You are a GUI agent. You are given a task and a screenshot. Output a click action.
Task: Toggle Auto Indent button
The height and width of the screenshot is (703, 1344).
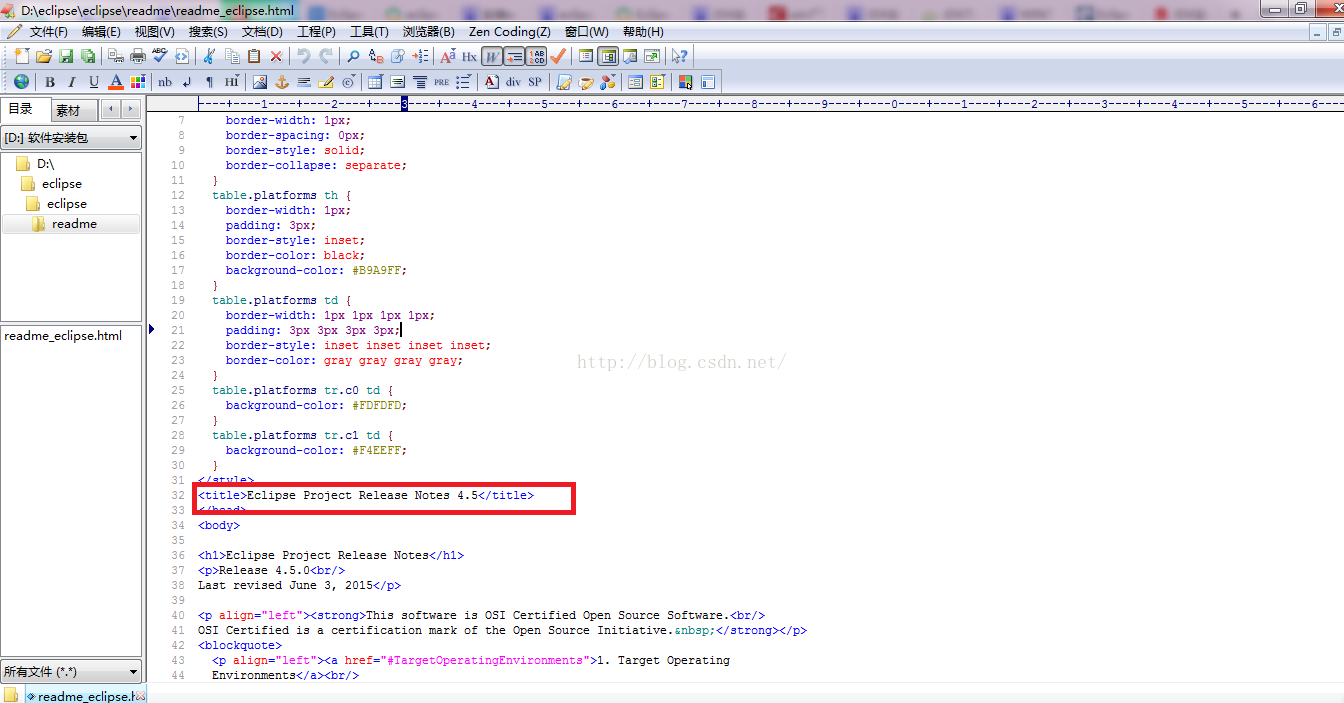[x=514, y=56]
